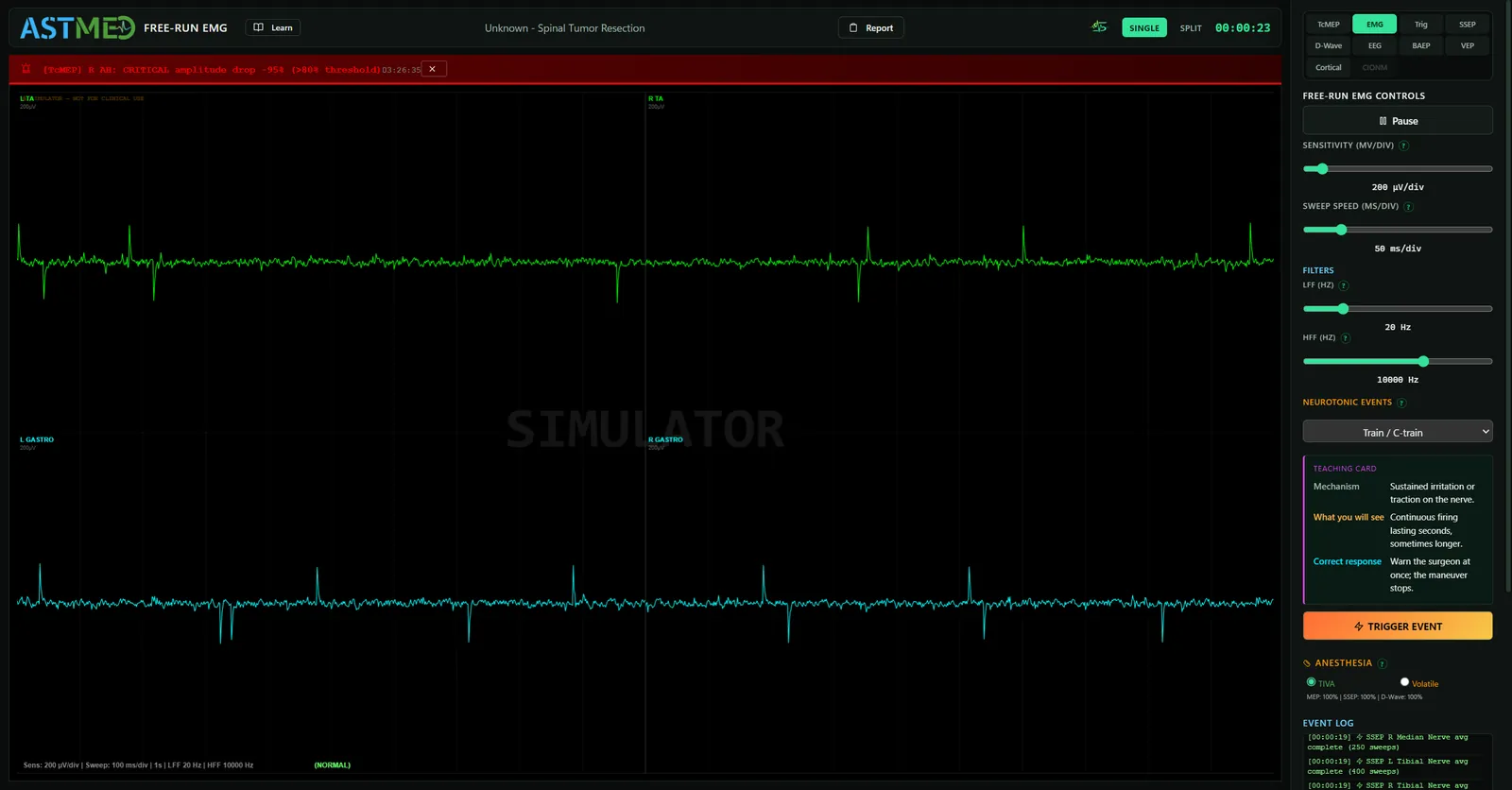Adjust the LFF filter slider
The width and height of the screenshot is (1512, 790).
(x=1398, y=309)
